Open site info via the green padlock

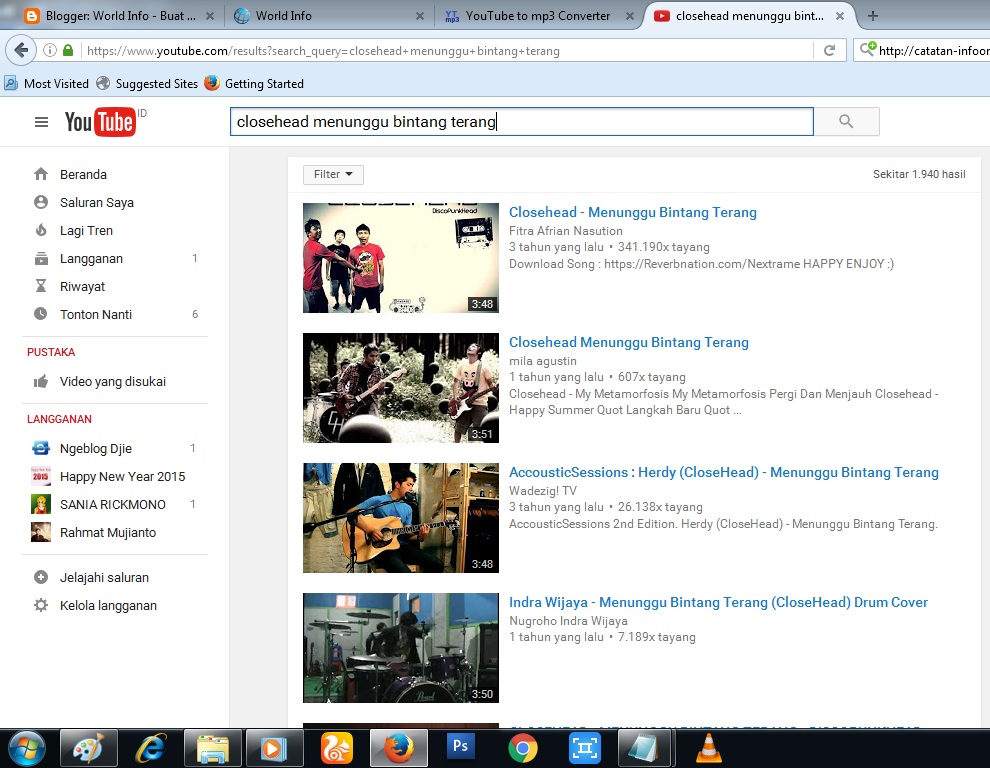click(x=68, y=51)
